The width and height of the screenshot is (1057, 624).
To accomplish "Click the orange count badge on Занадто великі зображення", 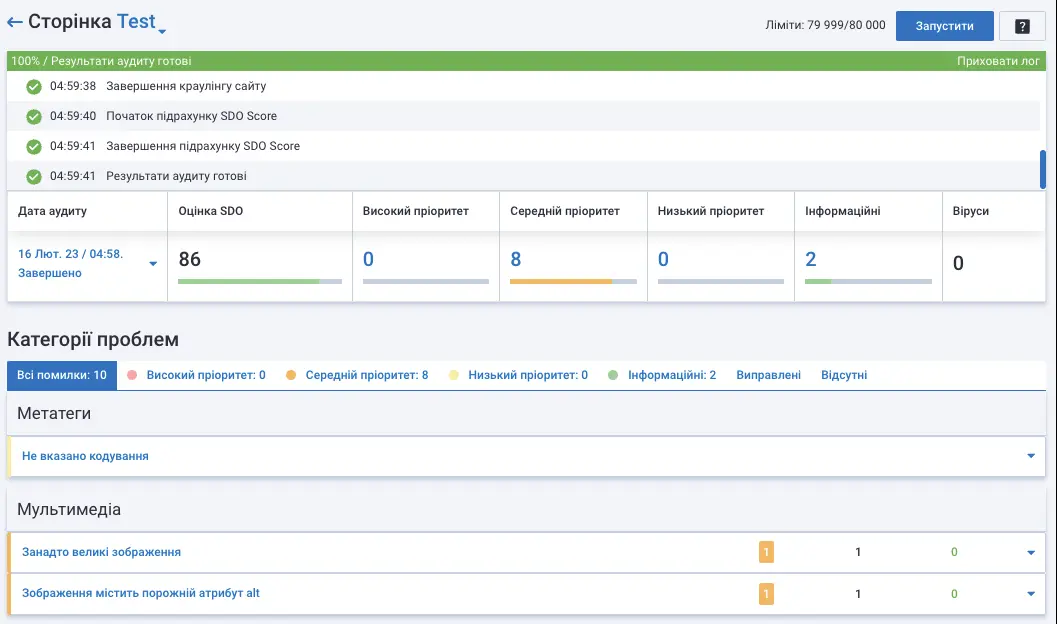I will coord(766,551).
